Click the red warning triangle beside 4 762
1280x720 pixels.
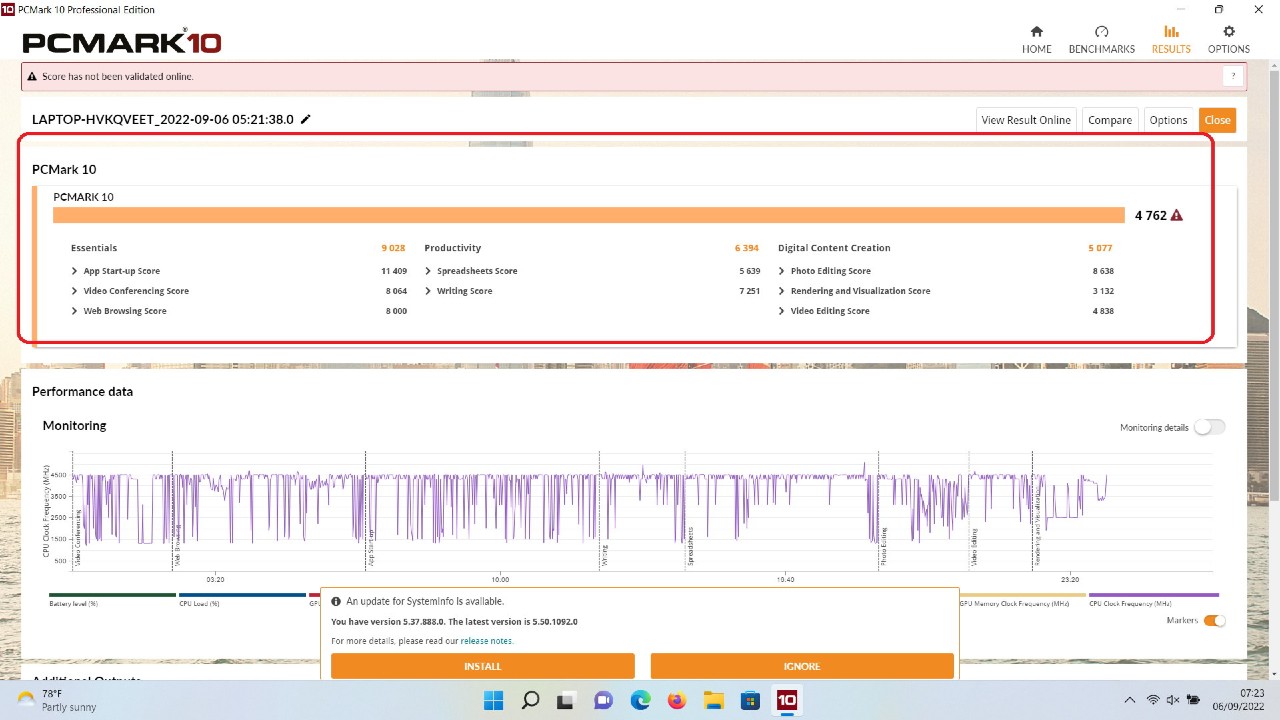(1176, 215)
